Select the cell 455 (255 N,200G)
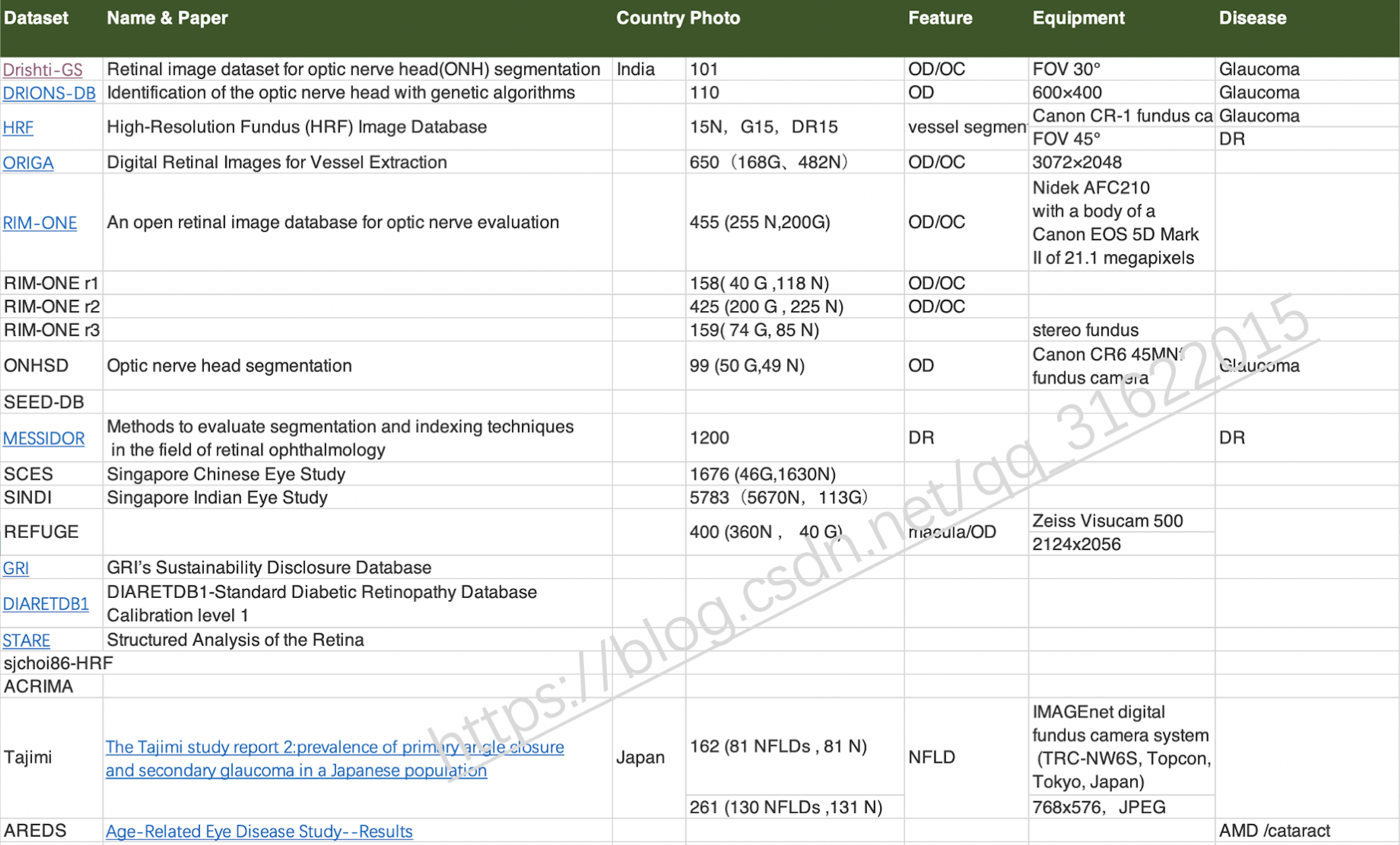1400x845 pixels. (794, 222)
